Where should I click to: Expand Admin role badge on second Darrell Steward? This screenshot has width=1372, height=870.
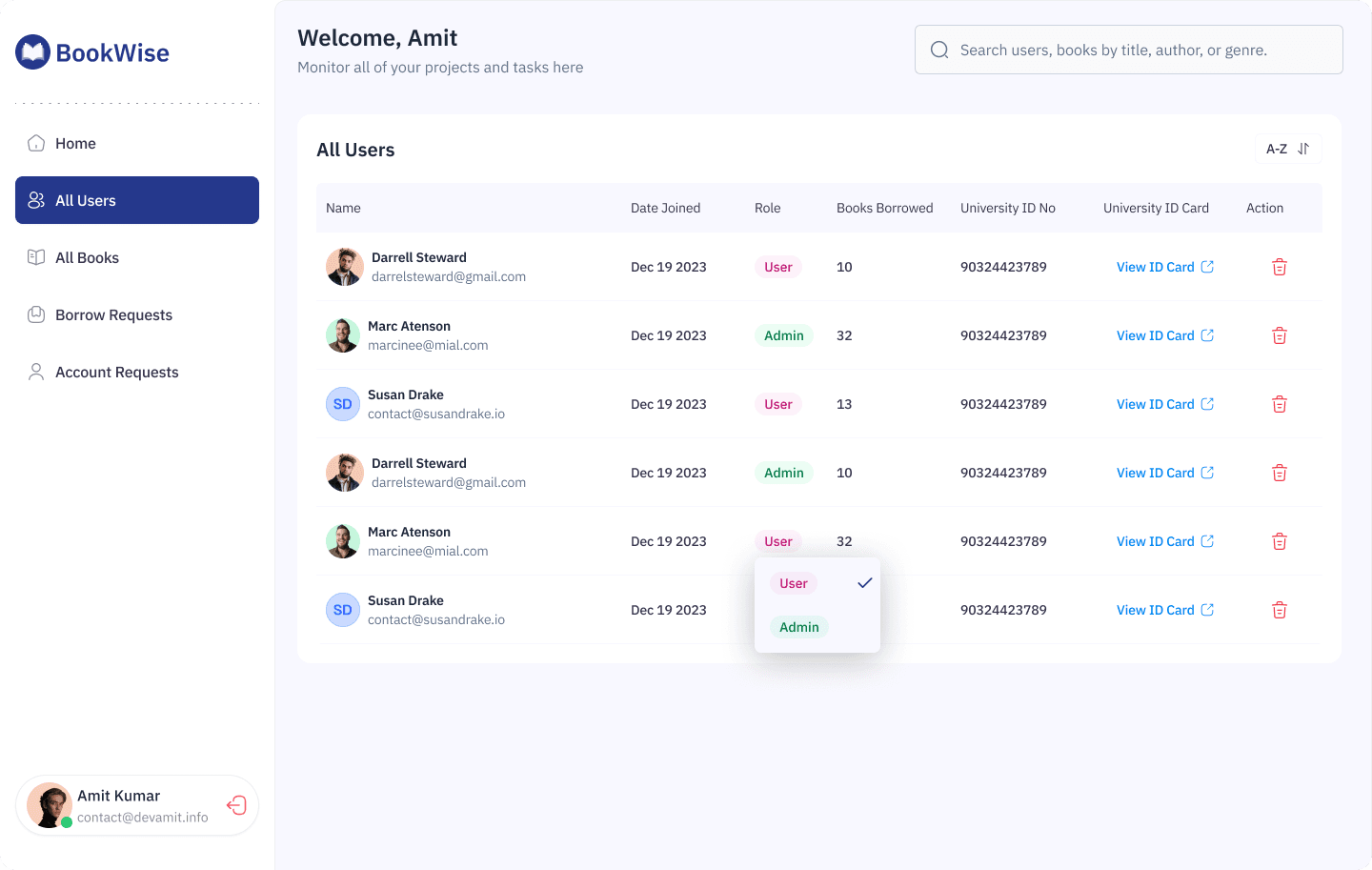[x=783, y=473]
